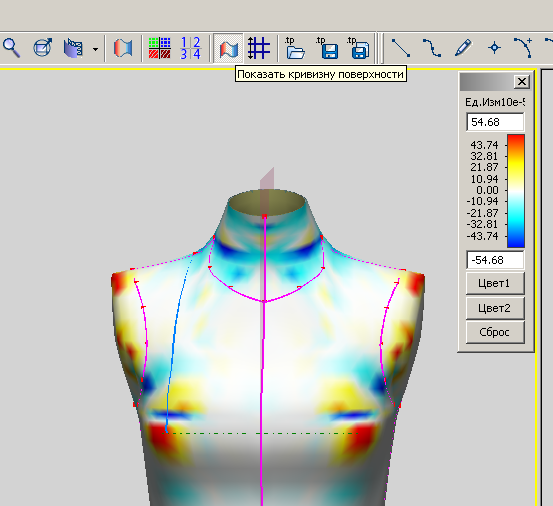Select the point target tool
Image resolution: width=553 pixels, height=506 pixels.
[494, 48]
